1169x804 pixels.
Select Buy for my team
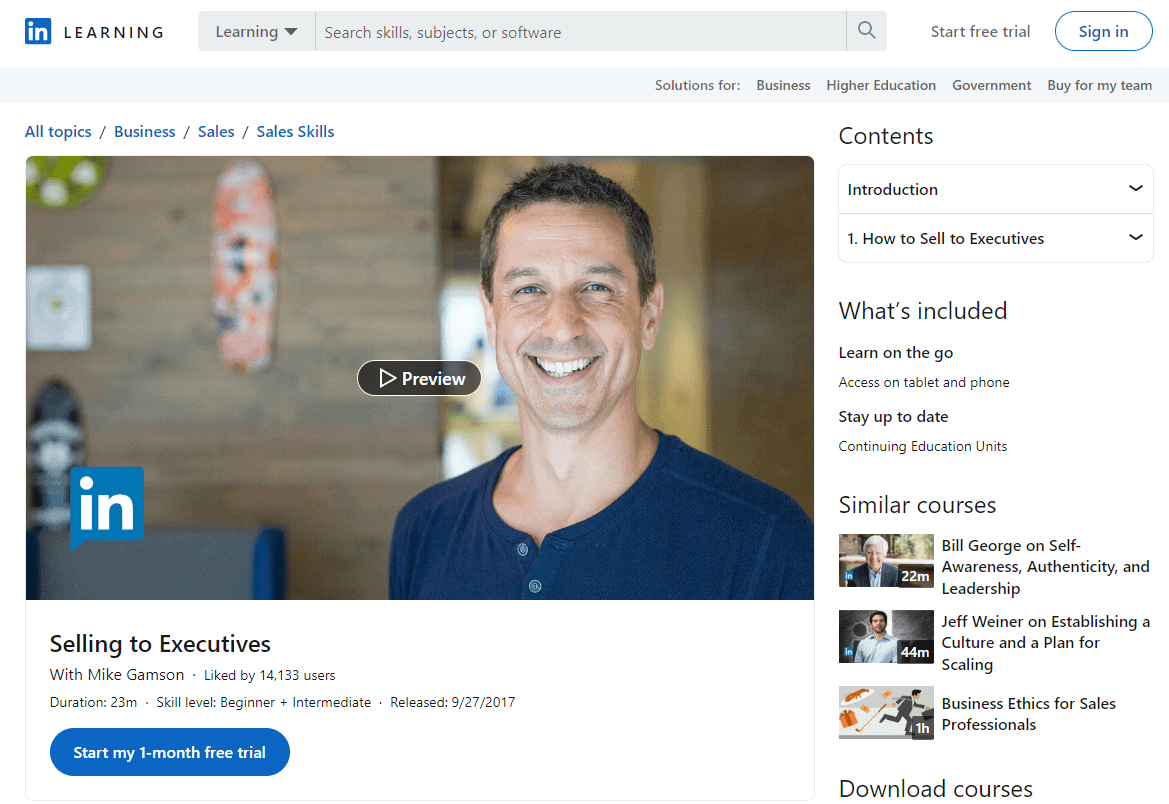coord(1099,85)
